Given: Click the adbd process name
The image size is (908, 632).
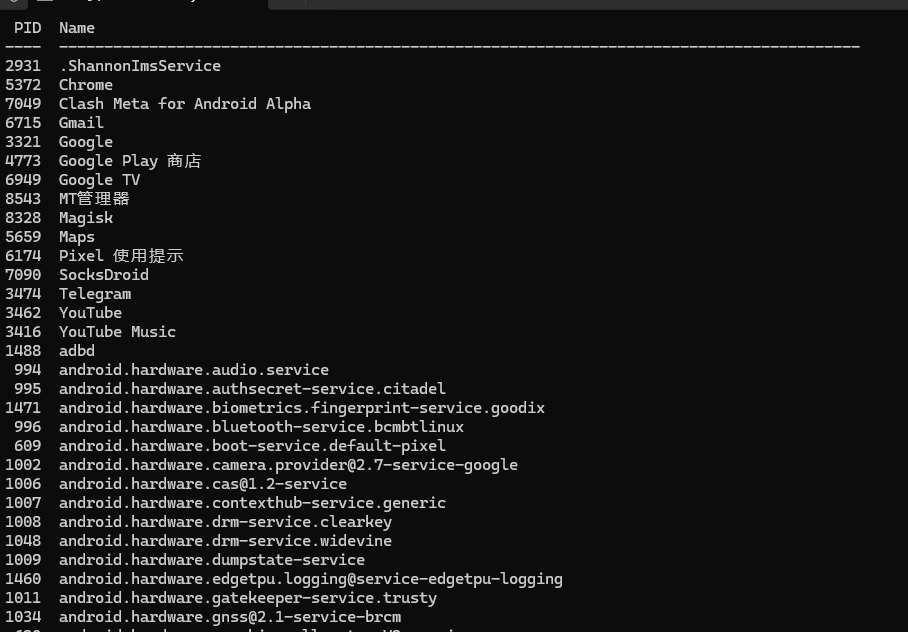Looking at the screenshot, I should (x=76, y=351).
